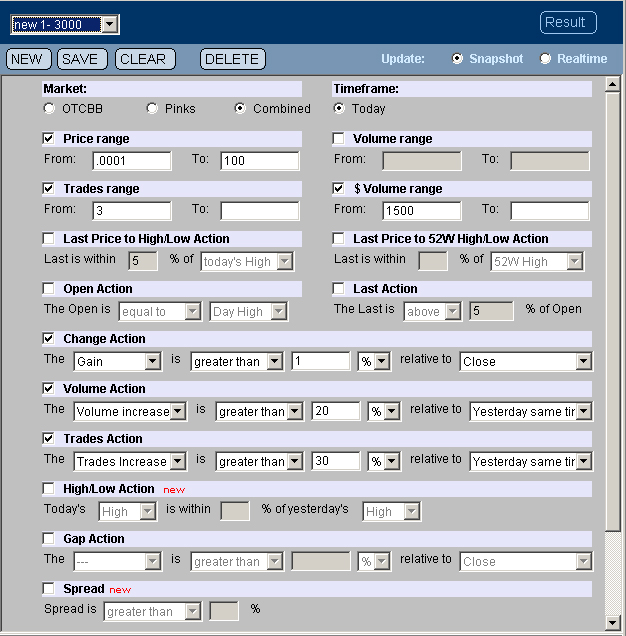Viewport: 626px width, 636px height.
Task: Open the 'Trades Increase' dropdown
Action: [130, 461]
